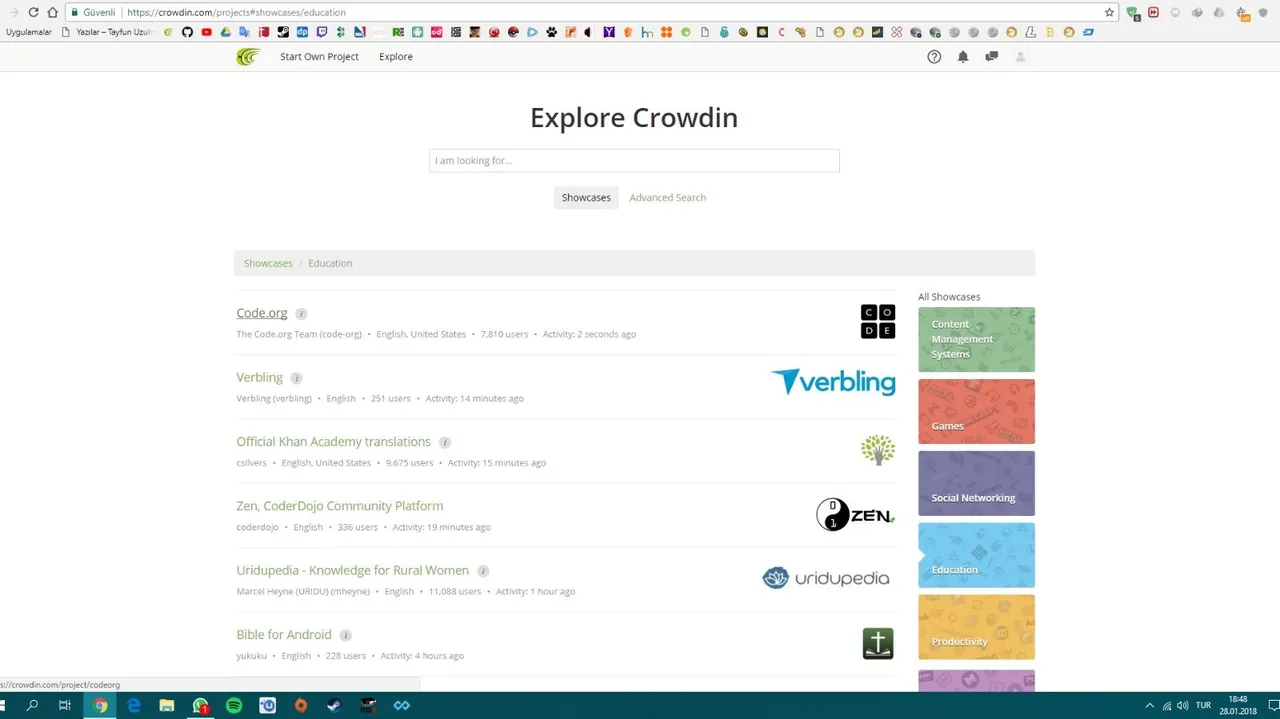
Task: Open the Explore menu item
Action: coord(396,57)
